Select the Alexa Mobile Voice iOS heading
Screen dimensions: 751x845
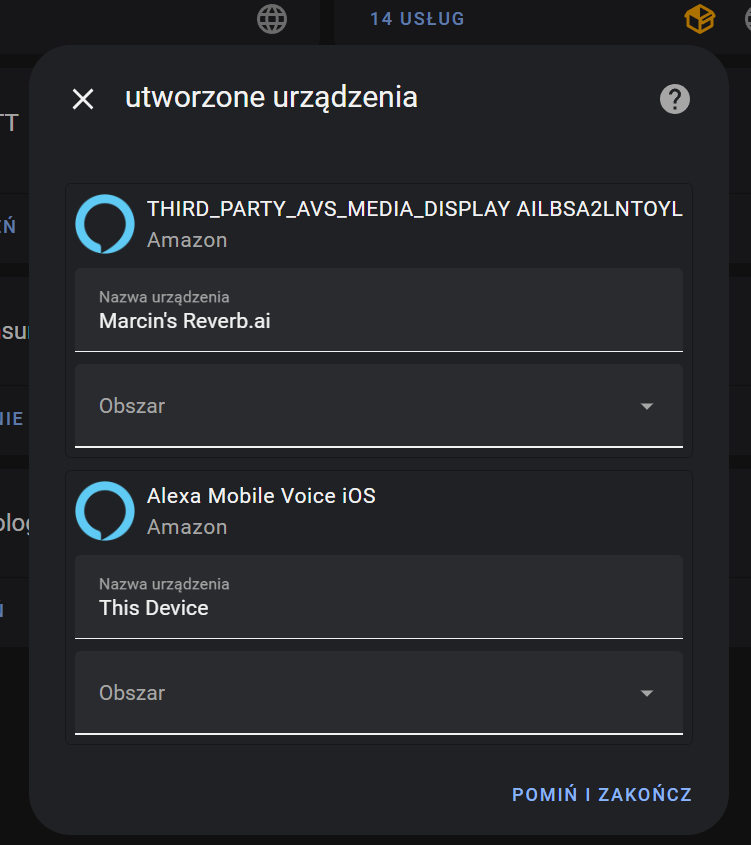click(x=261, y=495)
